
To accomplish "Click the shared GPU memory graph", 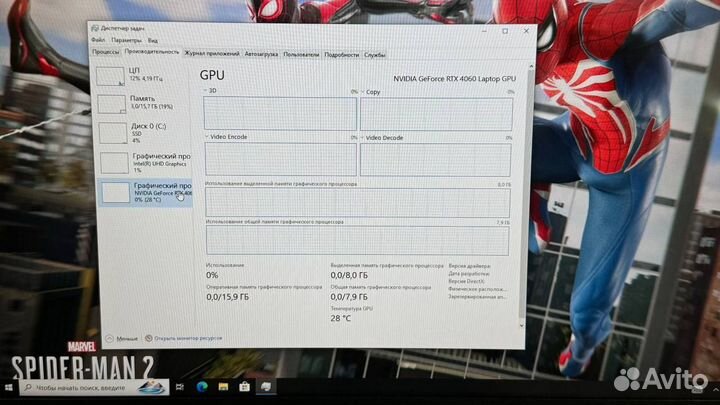I will pyautogui.click(x=357, y=240).
